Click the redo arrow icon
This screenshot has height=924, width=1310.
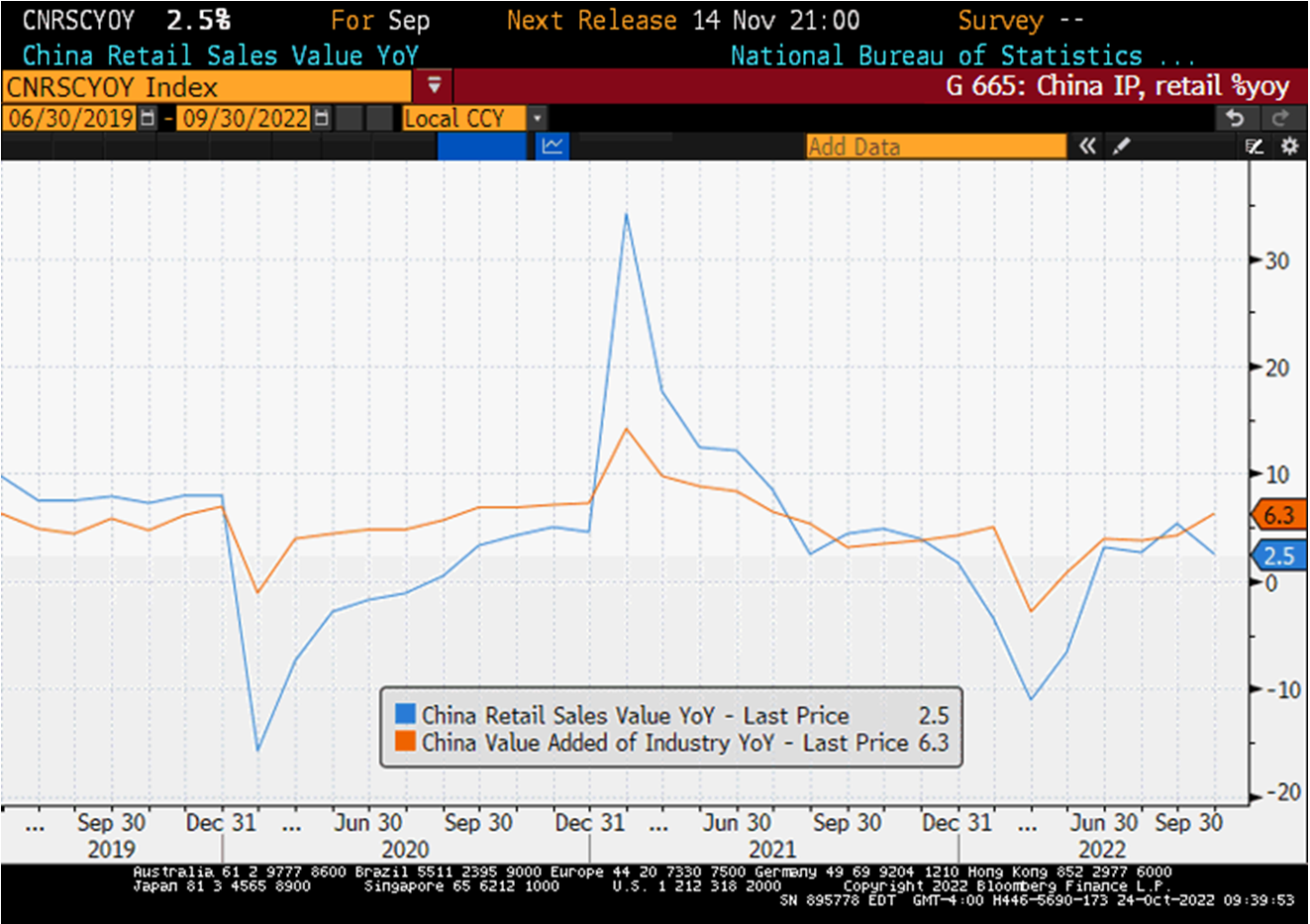click(x=1279, y=118)
